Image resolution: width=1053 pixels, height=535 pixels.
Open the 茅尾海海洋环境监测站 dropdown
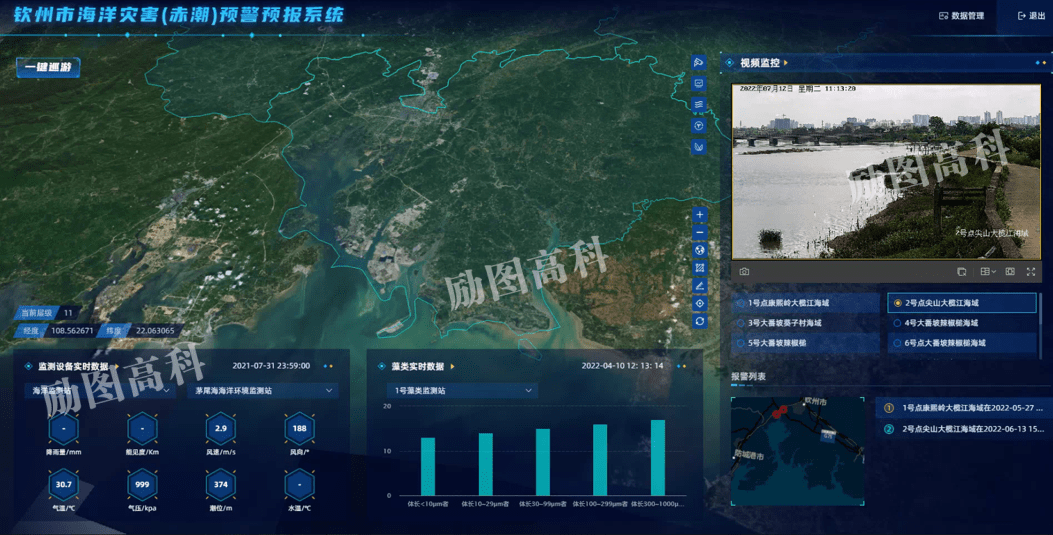(x=261, y=391)
